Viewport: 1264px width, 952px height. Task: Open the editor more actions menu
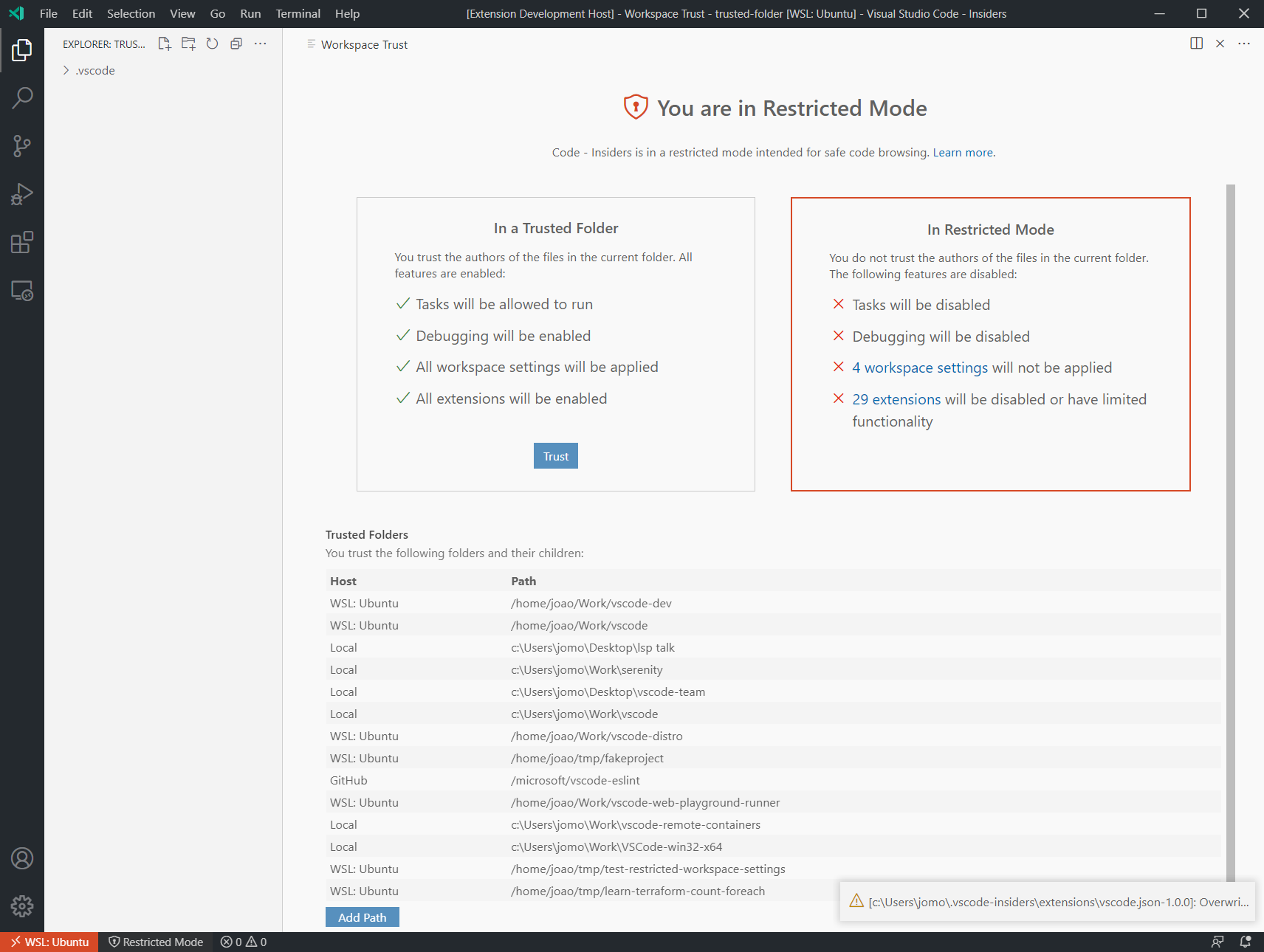pyautogui.click(x=1244, y=44)
